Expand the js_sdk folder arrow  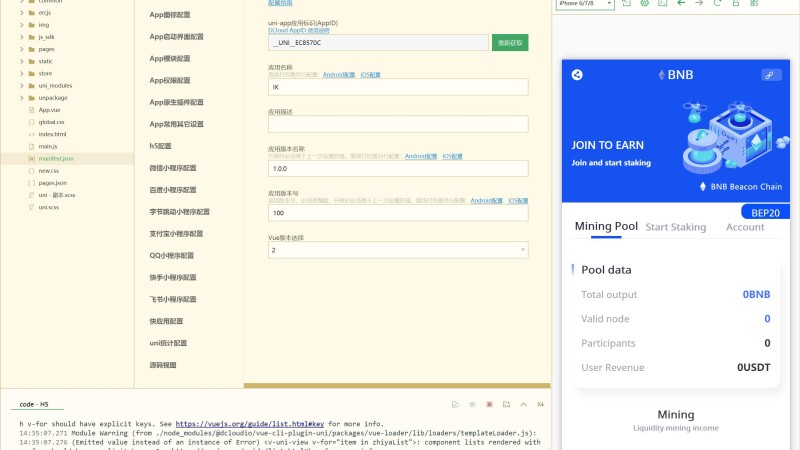tap(21, 37)
